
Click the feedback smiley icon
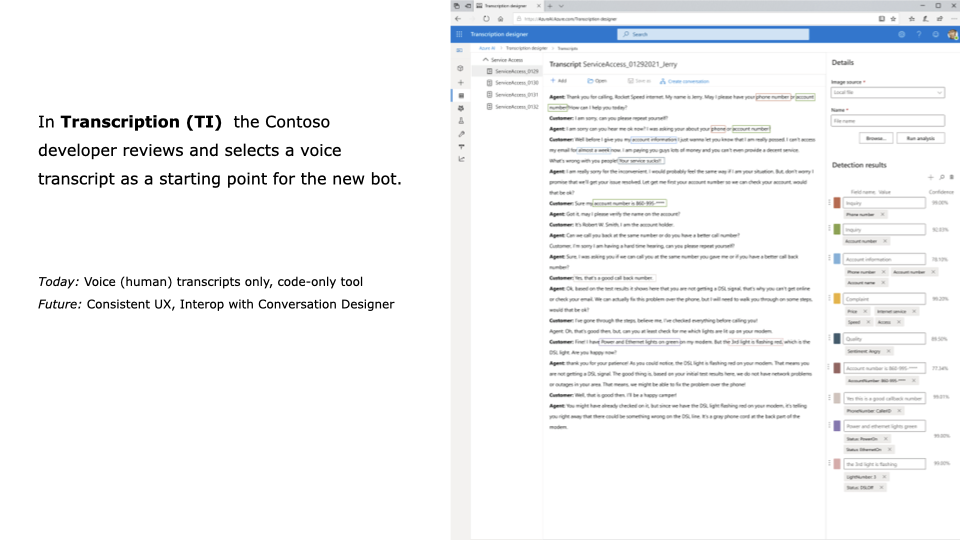936,34
